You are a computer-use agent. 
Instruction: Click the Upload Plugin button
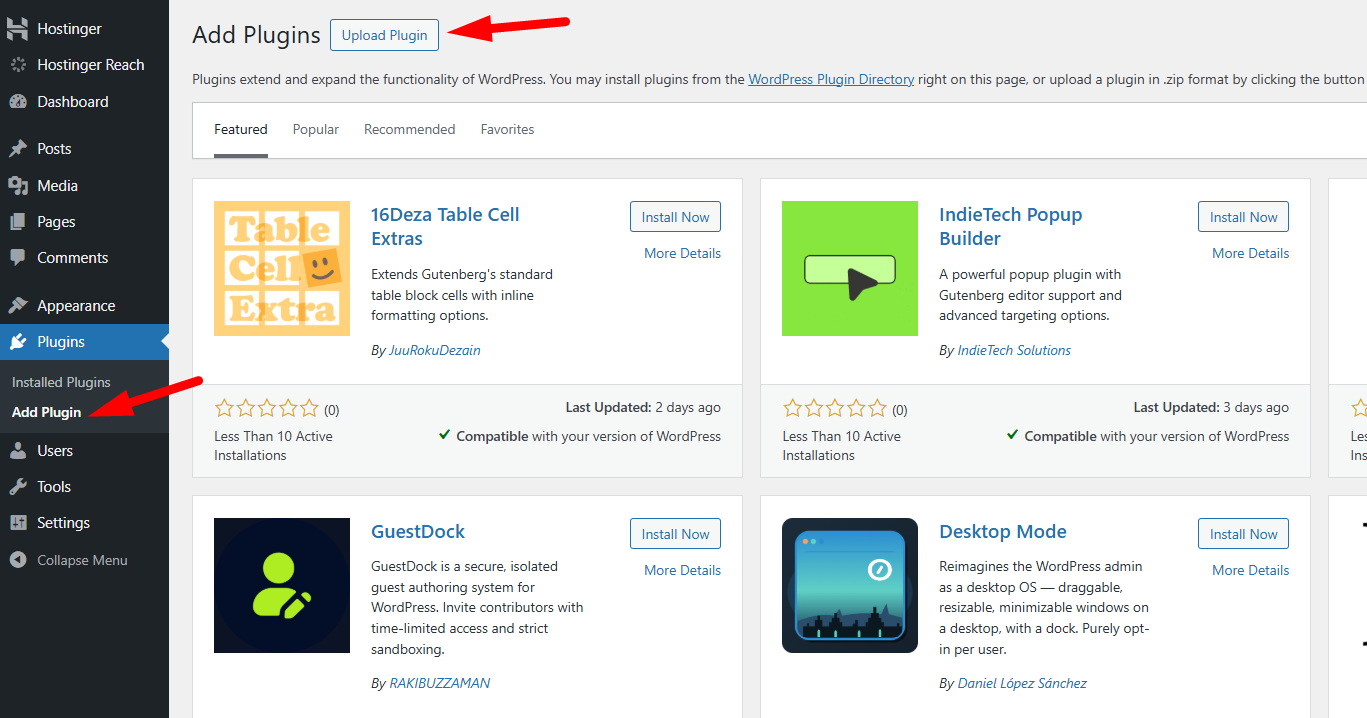[x=384, y=35]
